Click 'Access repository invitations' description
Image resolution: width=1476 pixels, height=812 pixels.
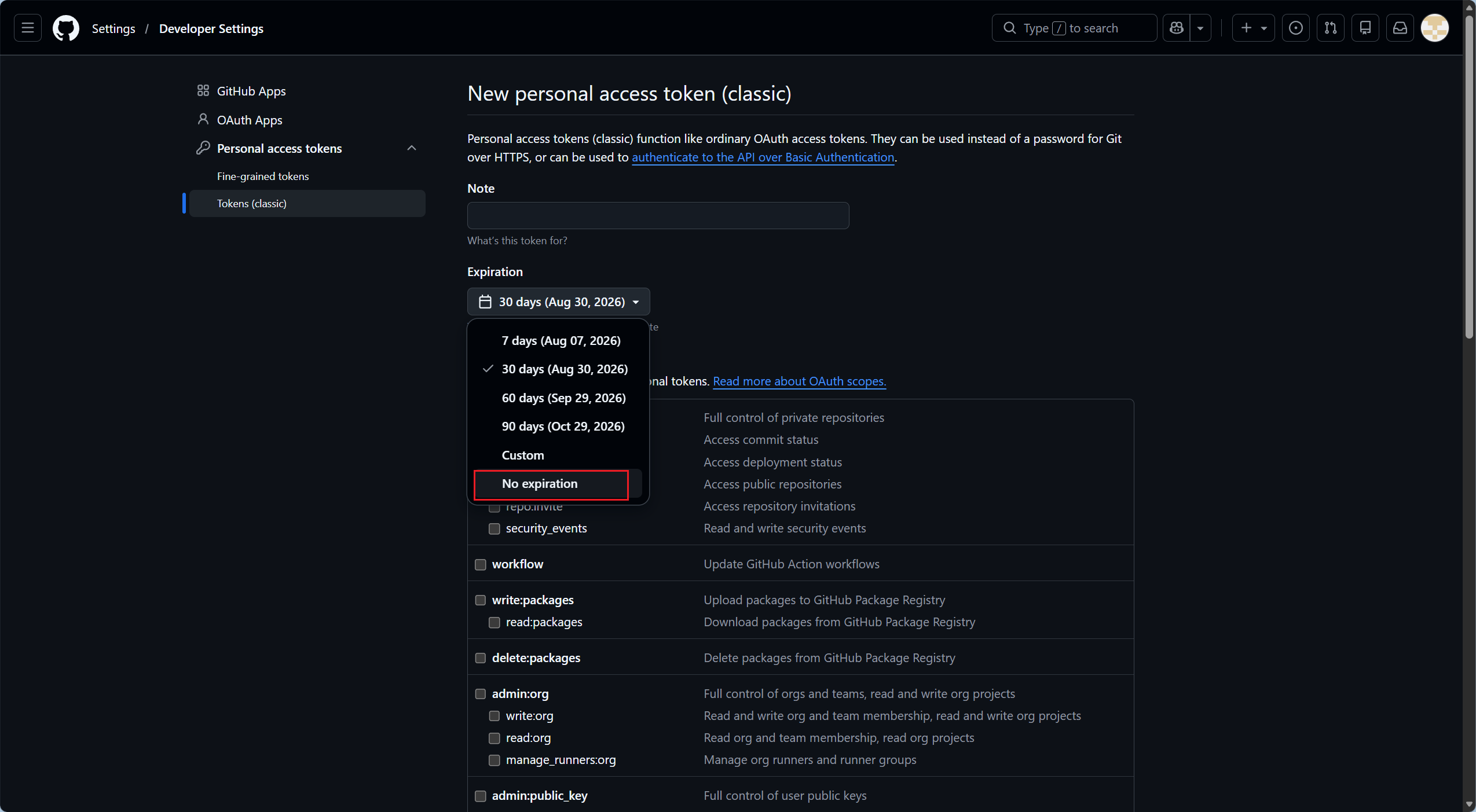click(x=779, y=506)
